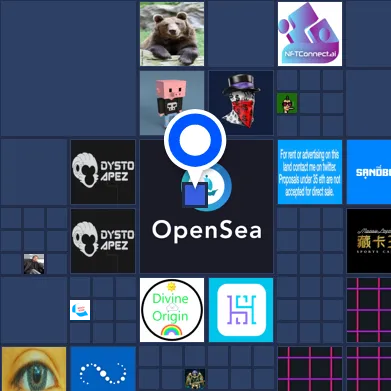This screenshot has width=391, height=391.
Task: Select the brown bear land parcel
Action: 172,34
